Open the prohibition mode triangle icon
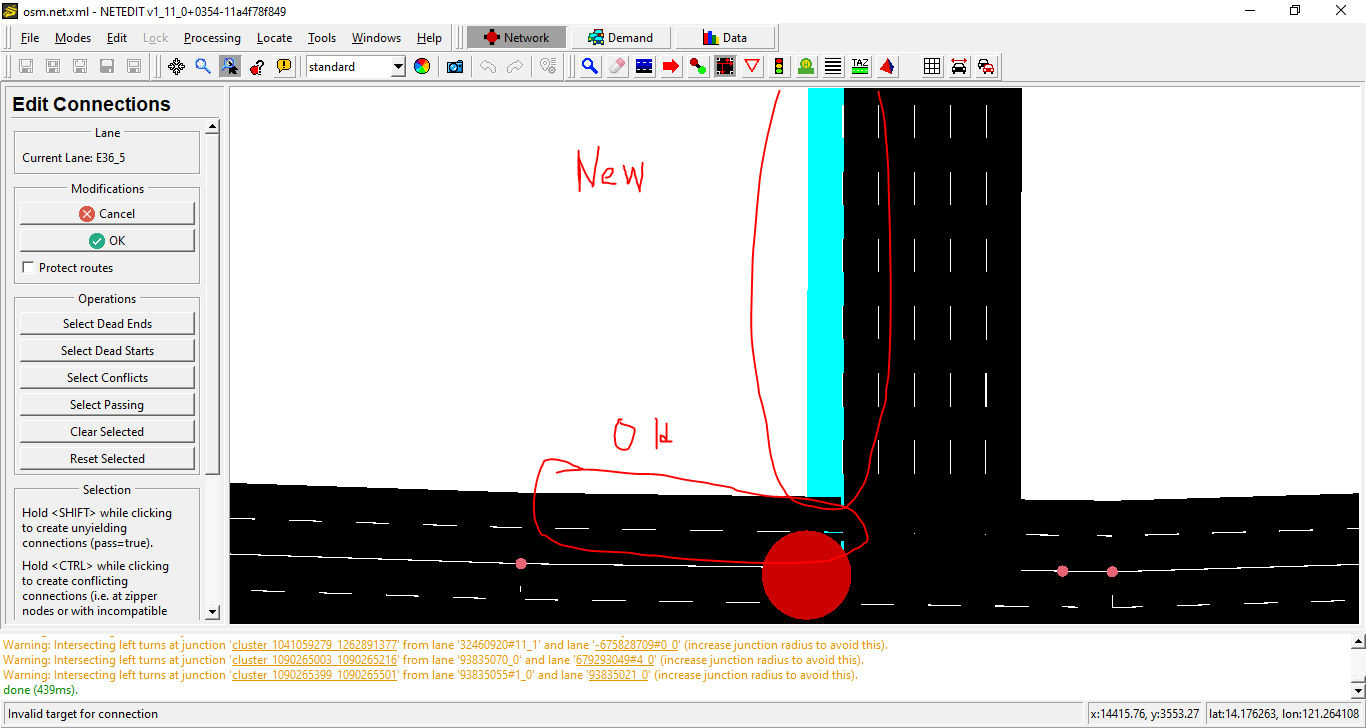This screenshot has height=728, width=1366. 752,67
